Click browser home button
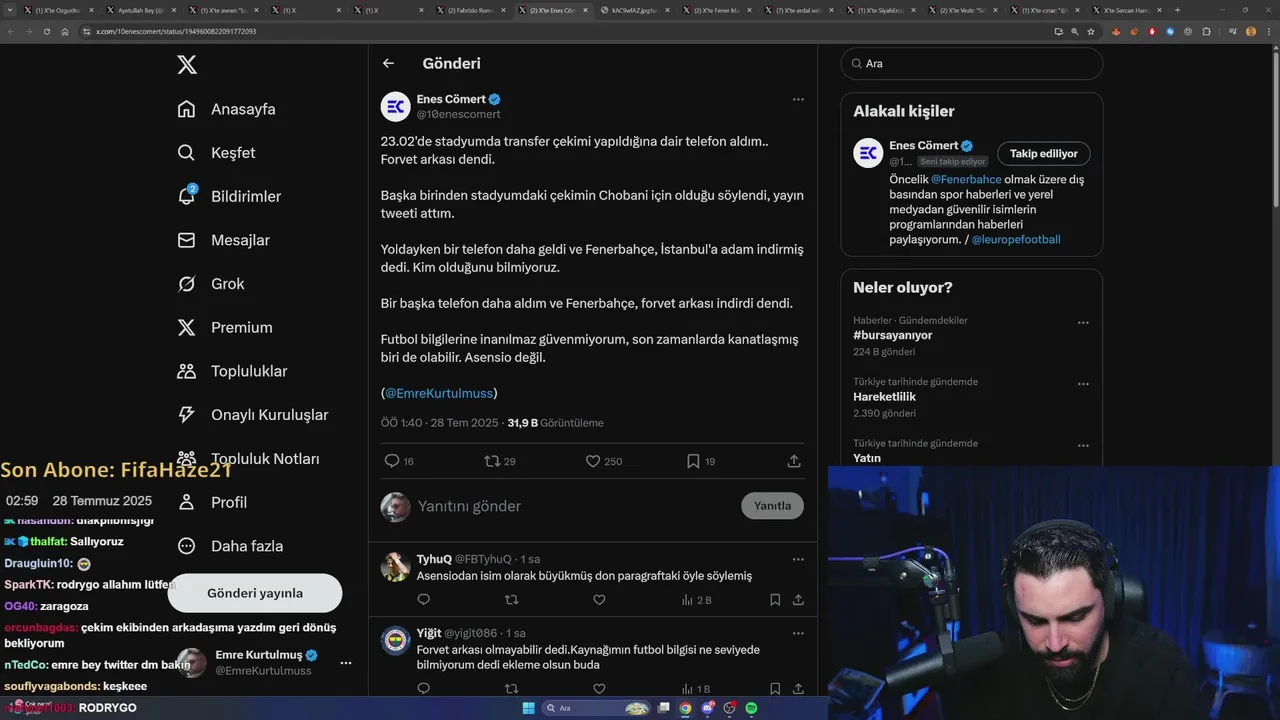This screenshot has height=720, width=1280. pyautogui.click(x=65, y=31)
